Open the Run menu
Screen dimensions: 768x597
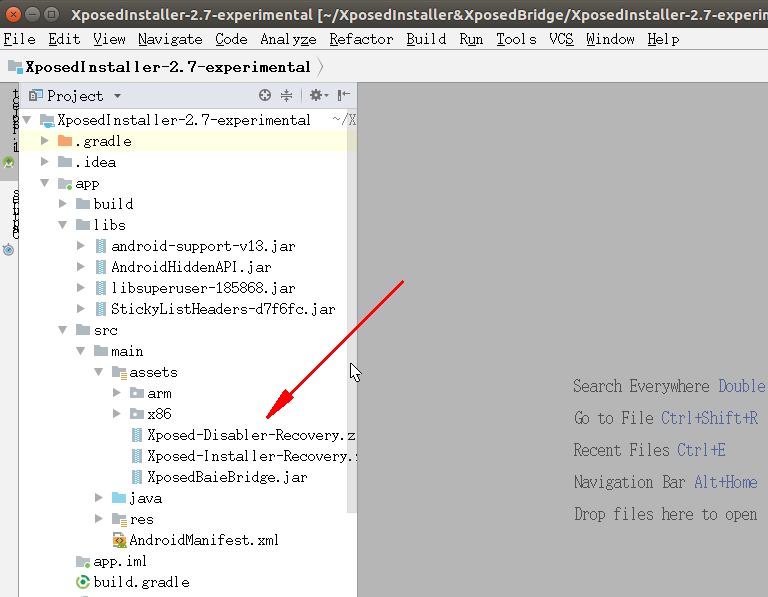[471, 39]
